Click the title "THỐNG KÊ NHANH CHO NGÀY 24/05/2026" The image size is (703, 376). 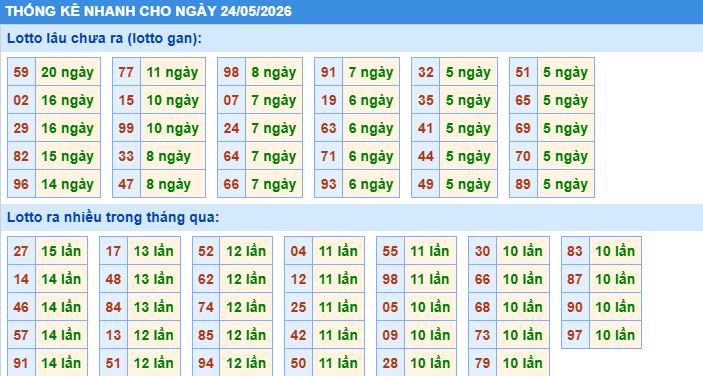point(148,11)
